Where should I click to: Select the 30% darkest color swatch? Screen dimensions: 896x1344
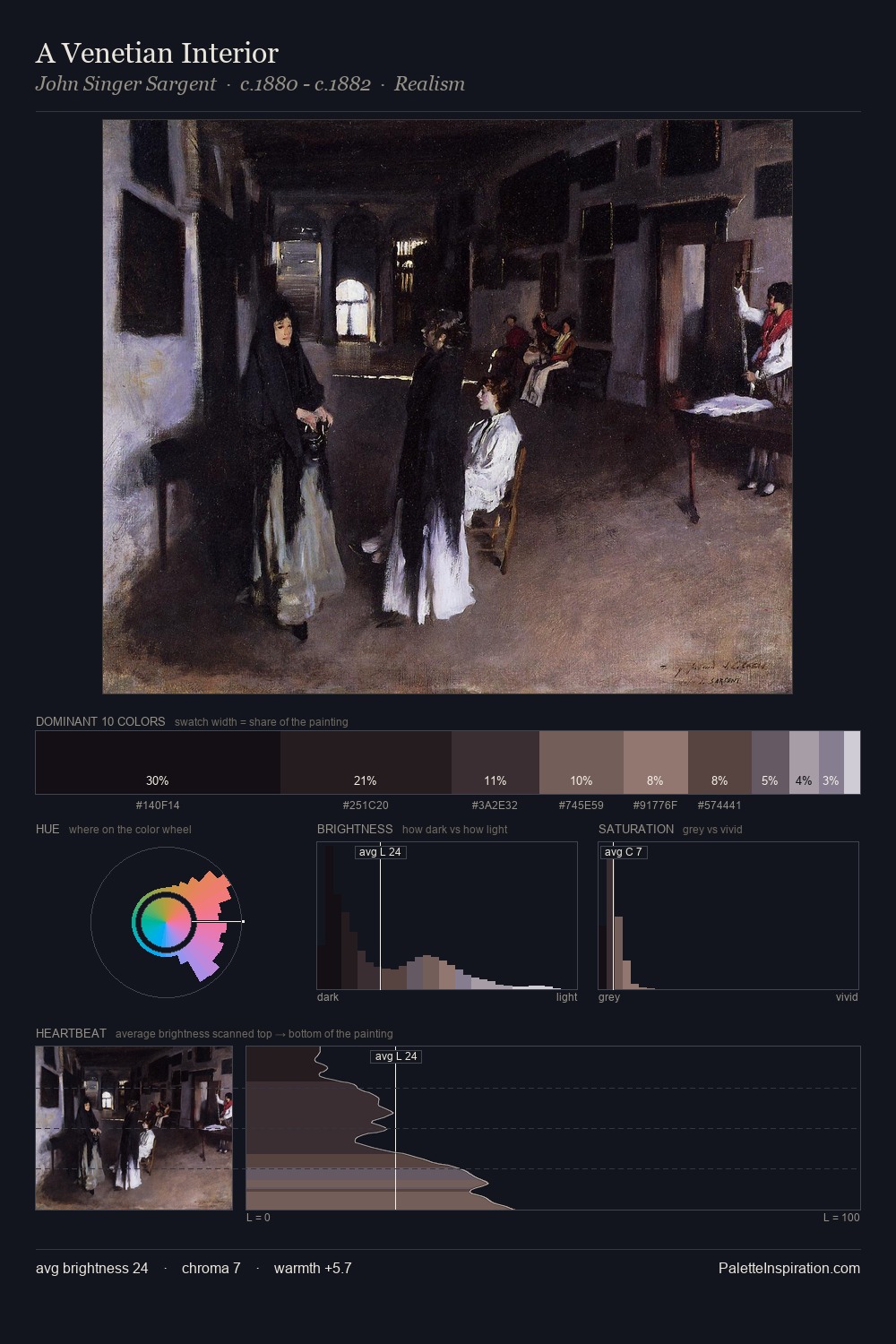158,762
